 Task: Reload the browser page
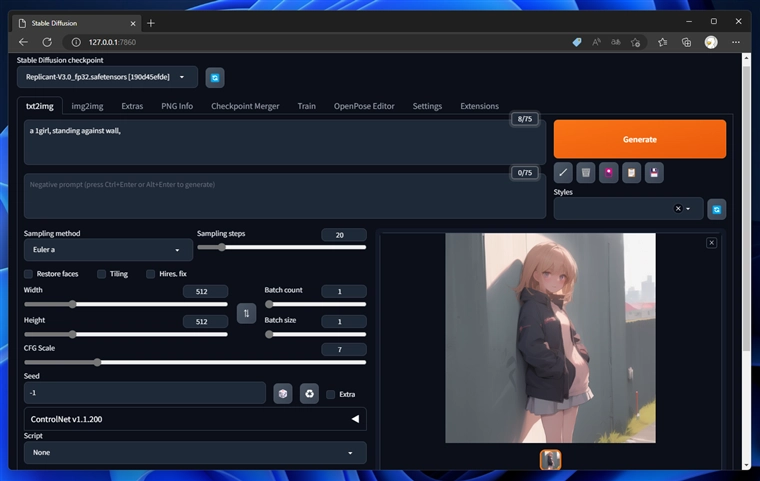(x=47, y=42)
